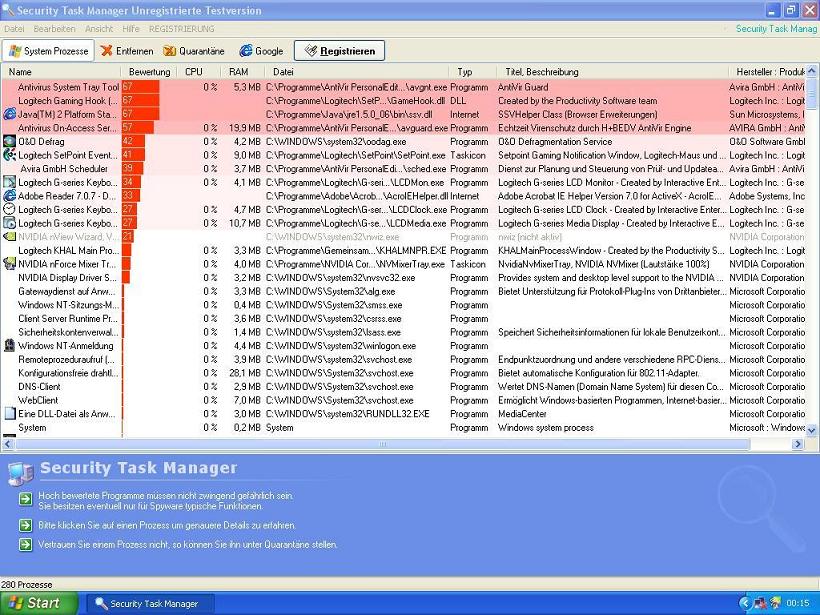This screenshot has height=615, width=820.
Task: Select the Avira GmbH Scheduler row
Action: point(403,168)
